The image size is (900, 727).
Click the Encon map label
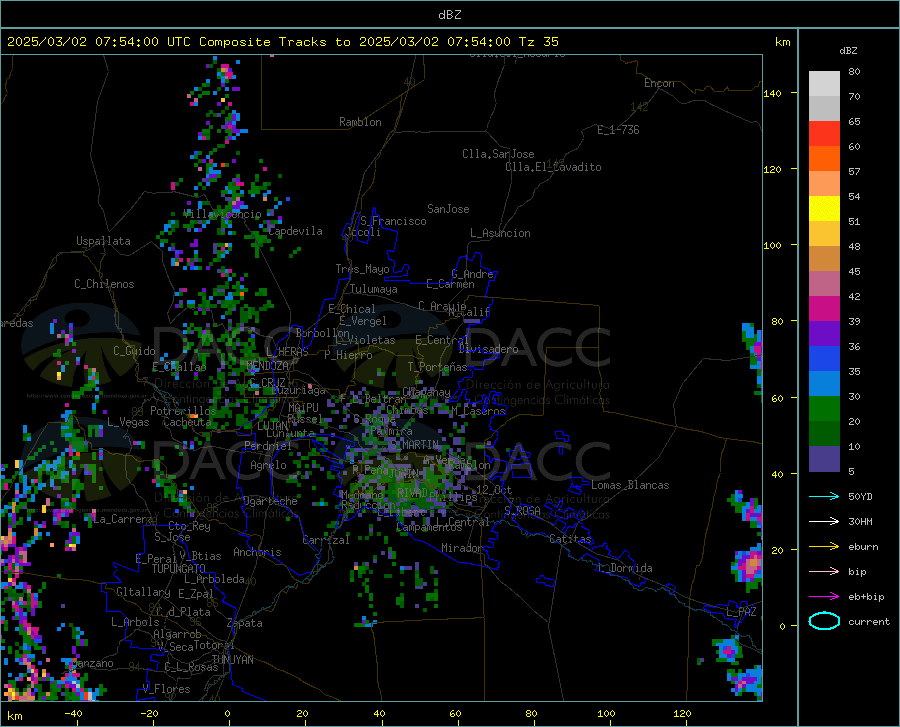(659, 83)
